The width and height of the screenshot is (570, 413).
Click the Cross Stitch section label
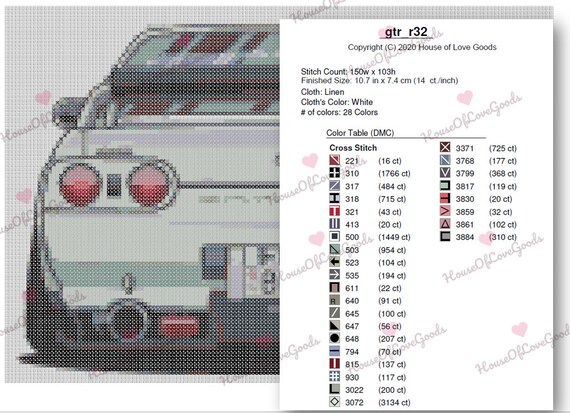(353, 148)
